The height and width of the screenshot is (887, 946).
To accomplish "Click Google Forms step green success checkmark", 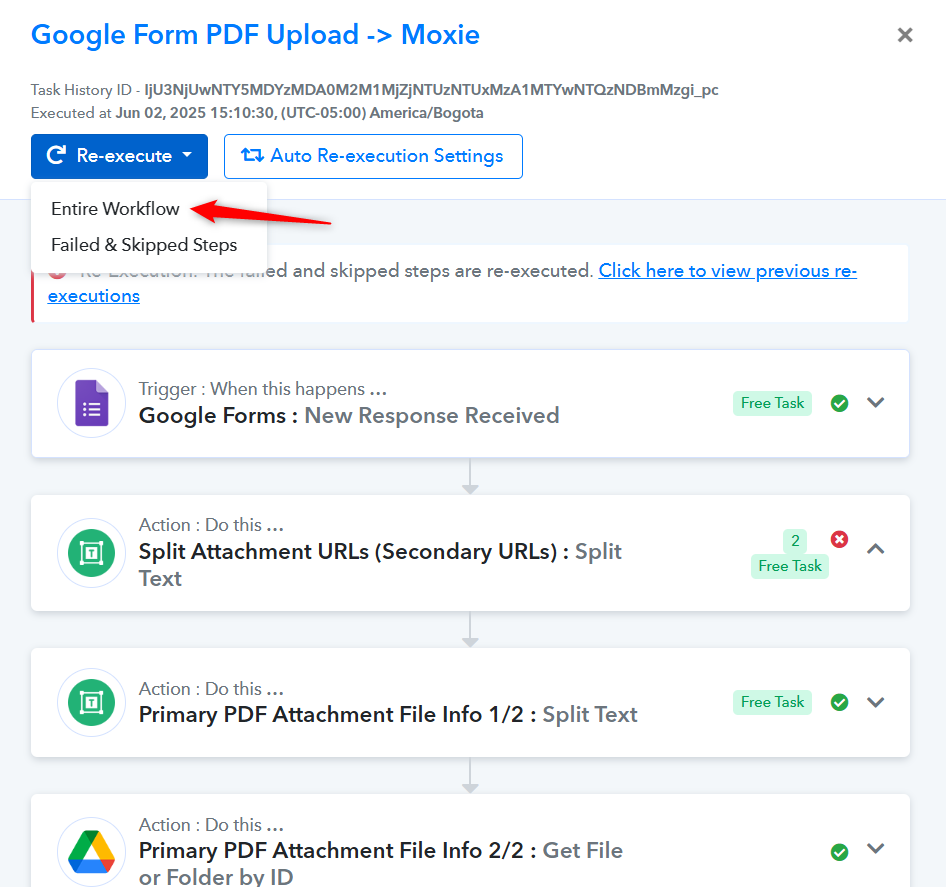I will point(839,403).
